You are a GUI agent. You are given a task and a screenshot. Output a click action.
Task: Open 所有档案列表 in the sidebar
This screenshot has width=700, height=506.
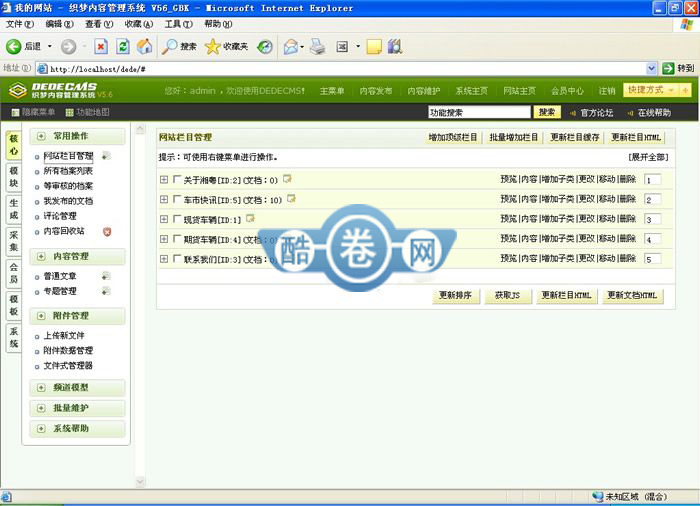pos(68,171)
